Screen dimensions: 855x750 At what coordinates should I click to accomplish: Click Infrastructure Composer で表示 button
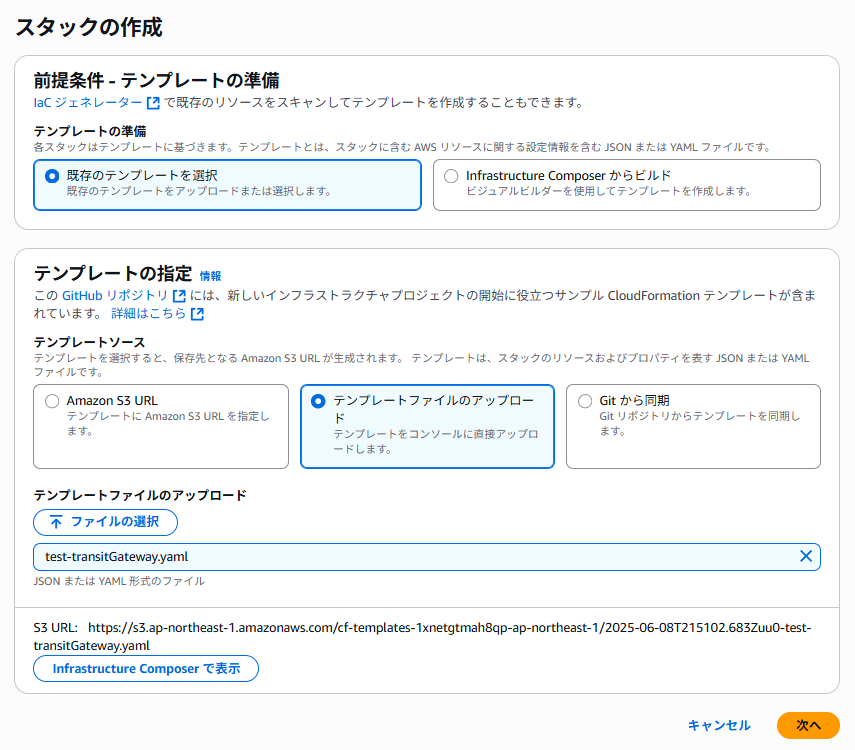click(x=146, y=669)
